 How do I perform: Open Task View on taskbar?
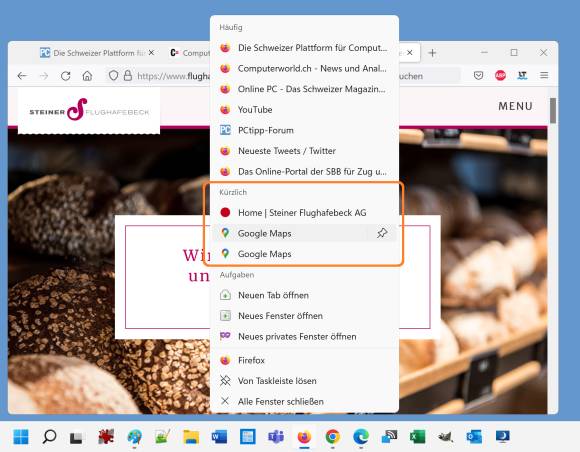coord(77,437)
